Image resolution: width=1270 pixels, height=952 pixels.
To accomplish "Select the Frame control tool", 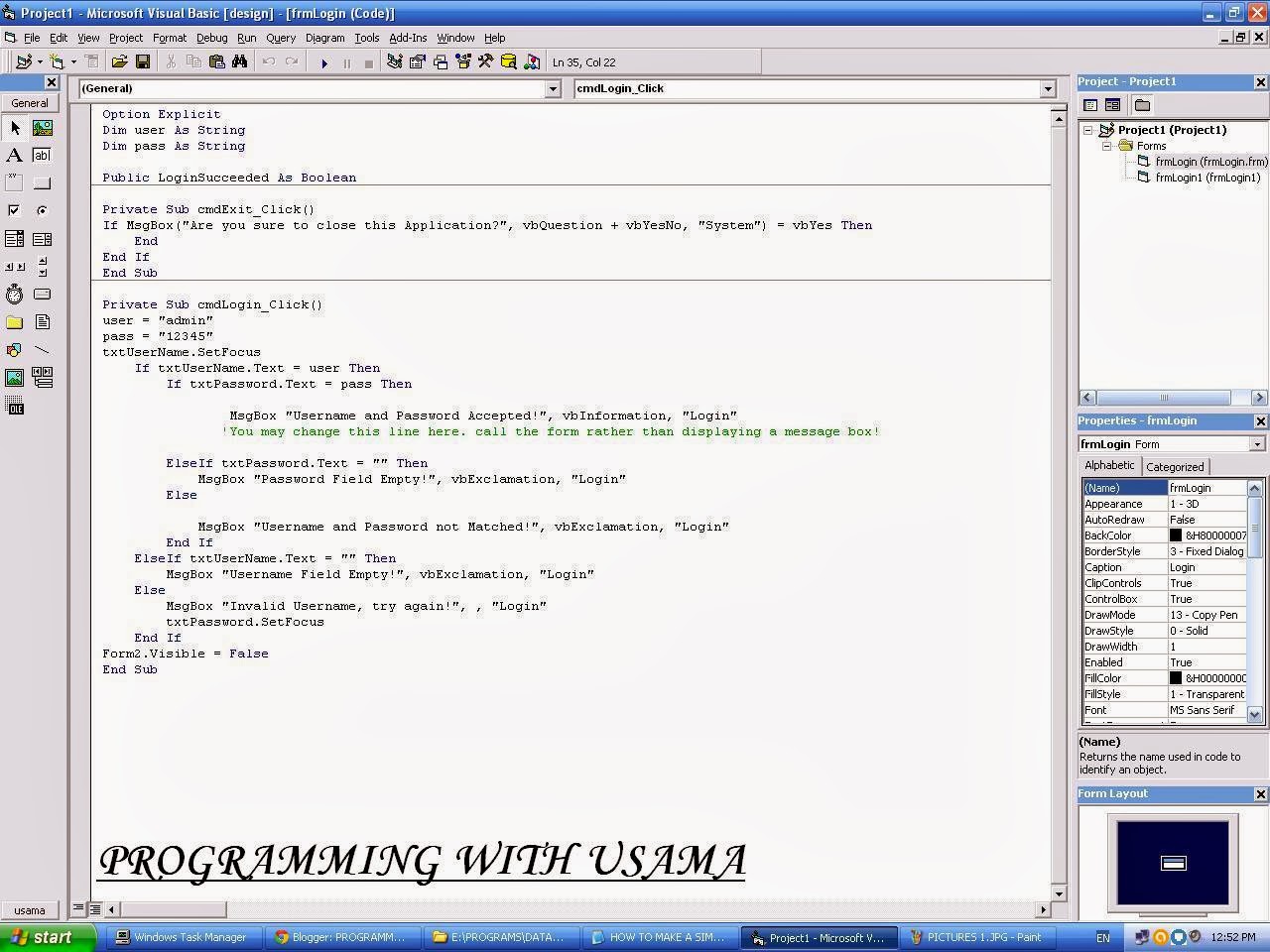I will (x=14, y=183).
